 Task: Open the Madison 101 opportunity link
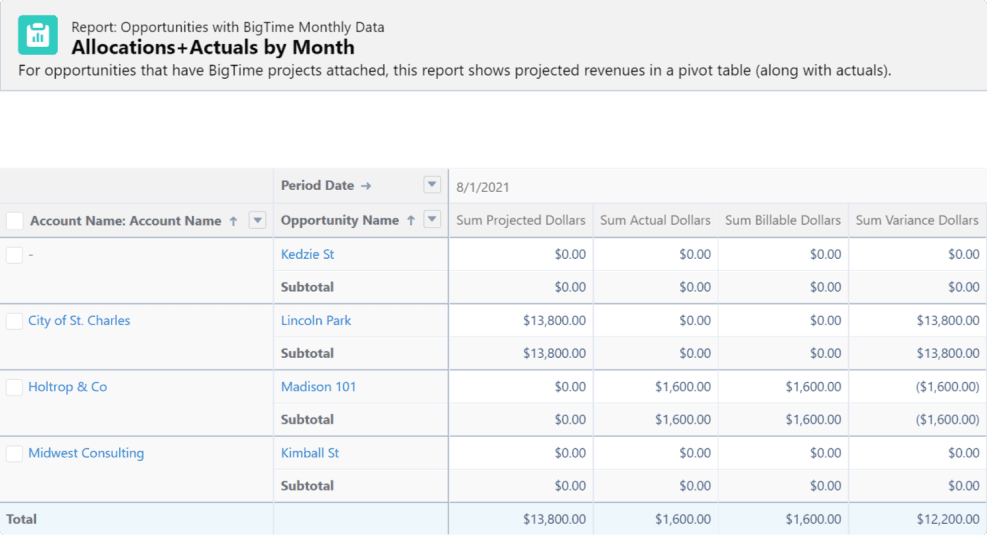[x=319, y=386]
